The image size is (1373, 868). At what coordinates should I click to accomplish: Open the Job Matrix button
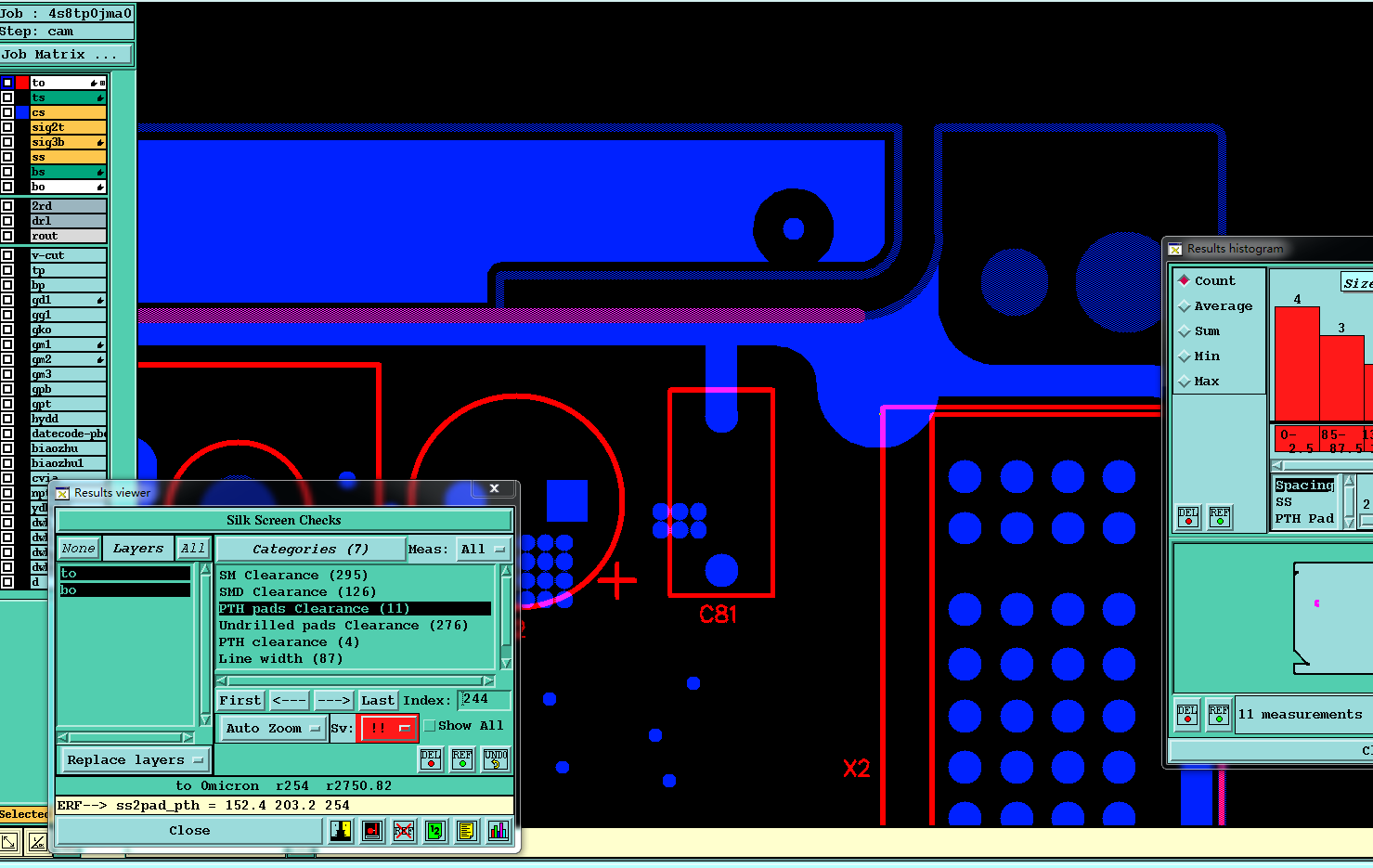[67, 55]
